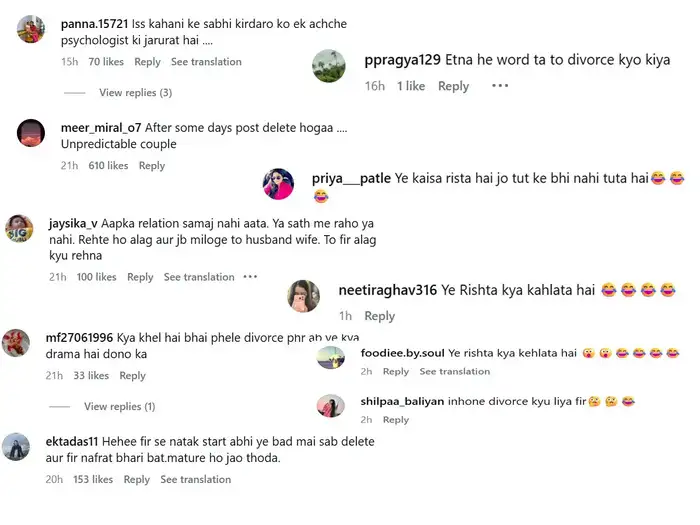View the 610 likes on meer_miral_o7's comment
The image size is (700, 525).
point(108,166)
